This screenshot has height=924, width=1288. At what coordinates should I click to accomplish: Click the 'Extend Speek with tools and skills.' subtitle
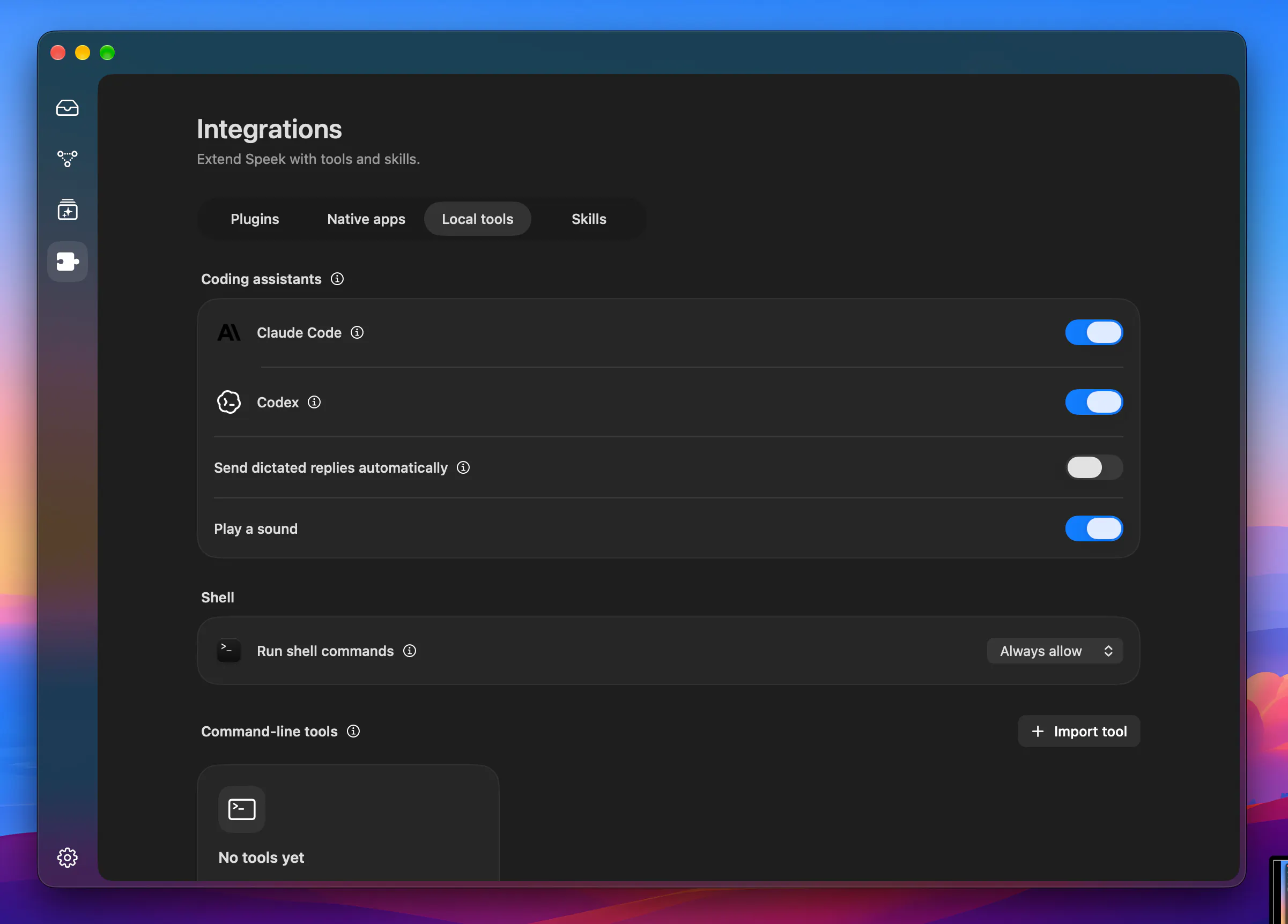[x=308, y=160]
